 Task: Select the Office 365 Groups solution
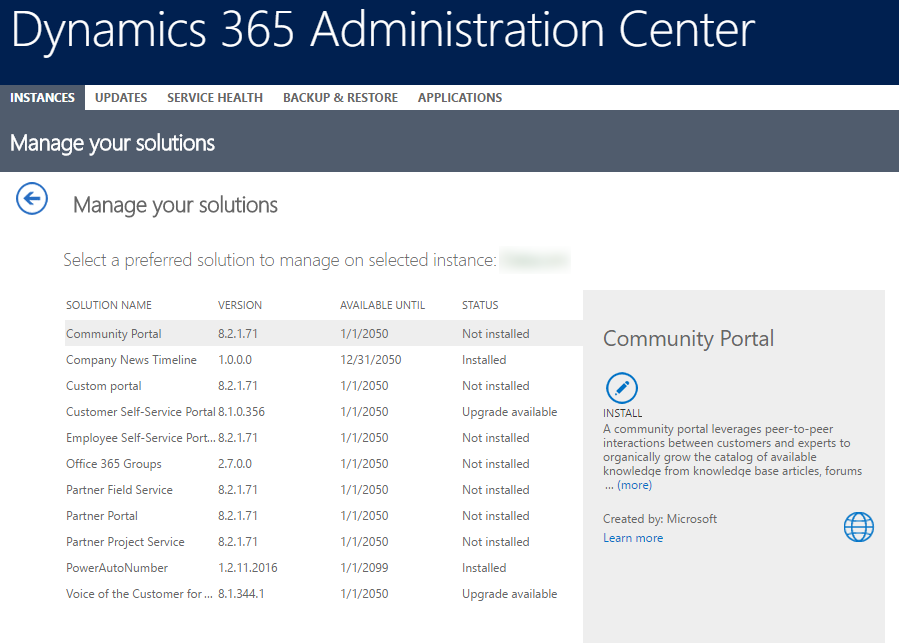[x=324, y=463]
